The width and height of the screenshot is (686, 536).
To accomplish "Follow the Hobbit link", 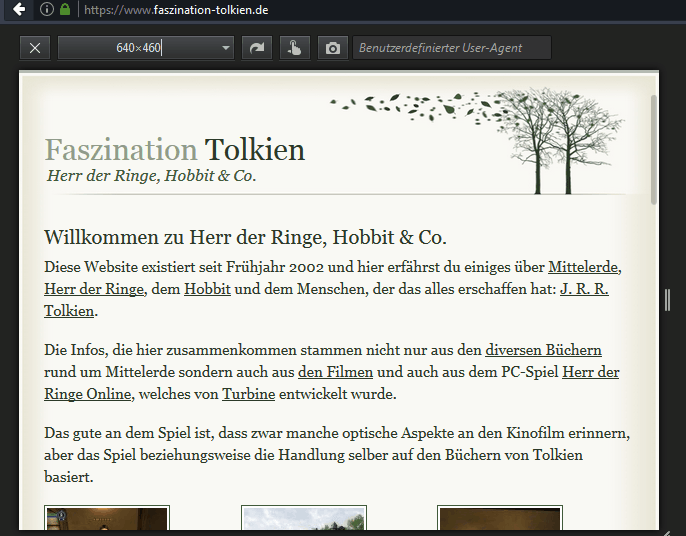I will coord(207,289).
